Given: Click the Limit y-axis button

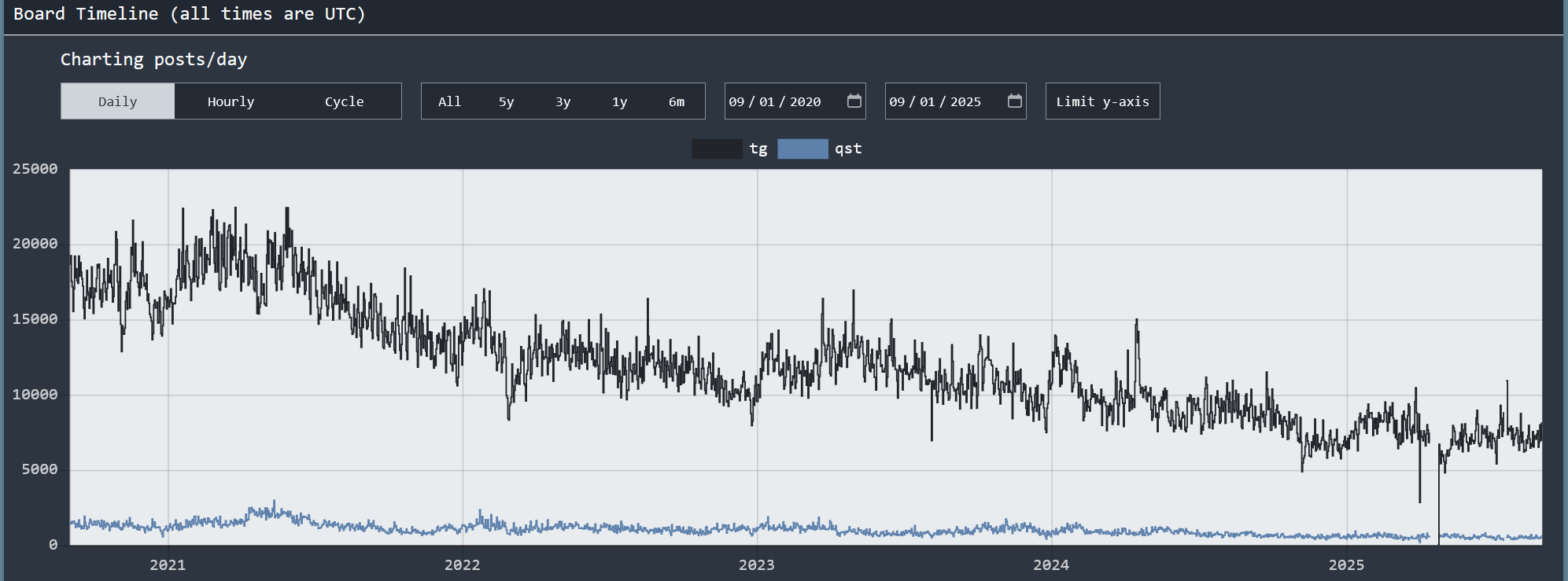Looking at the screenshot, I should pos(1102,101).
